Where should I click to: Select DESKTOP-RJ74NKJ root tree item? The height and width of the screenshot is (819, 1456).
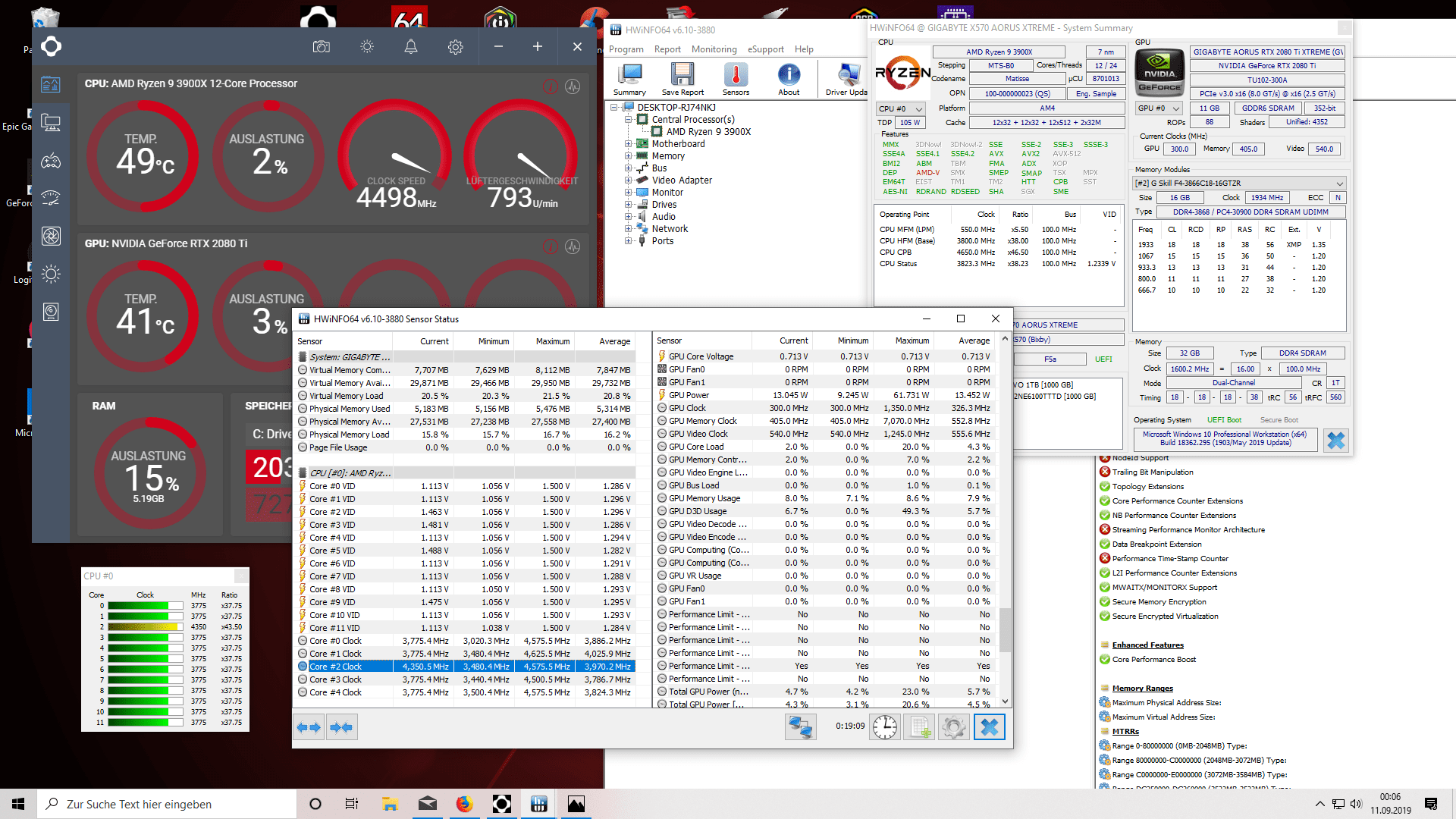[x=676, y=108]
